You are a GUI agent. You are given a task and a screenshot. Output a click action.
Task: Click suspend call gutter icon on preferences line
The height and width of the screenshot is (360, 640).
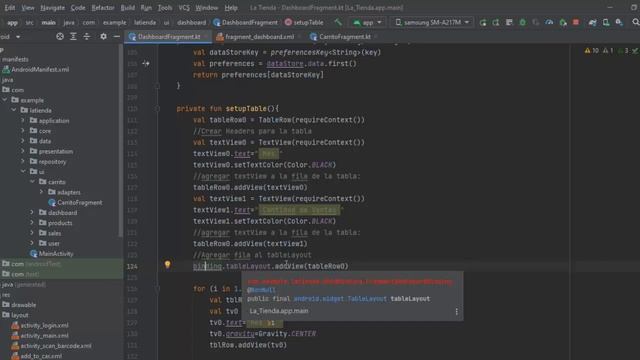pos(146,64)
